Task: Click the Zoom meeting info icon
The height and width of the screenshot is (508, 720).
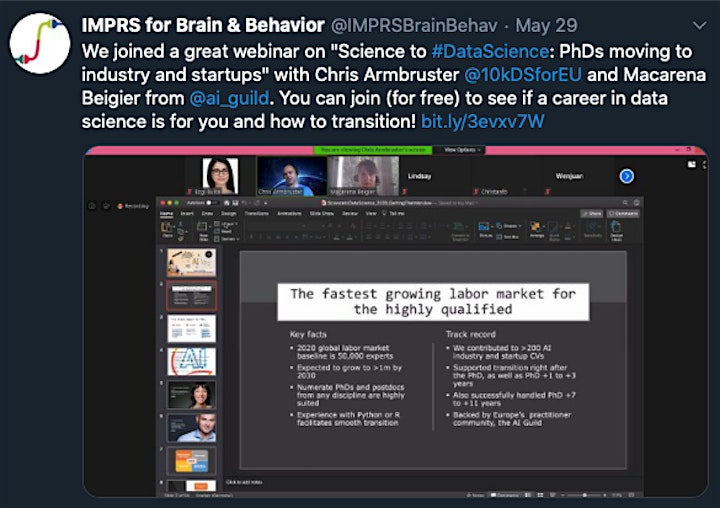Action: tap(92, 206)
